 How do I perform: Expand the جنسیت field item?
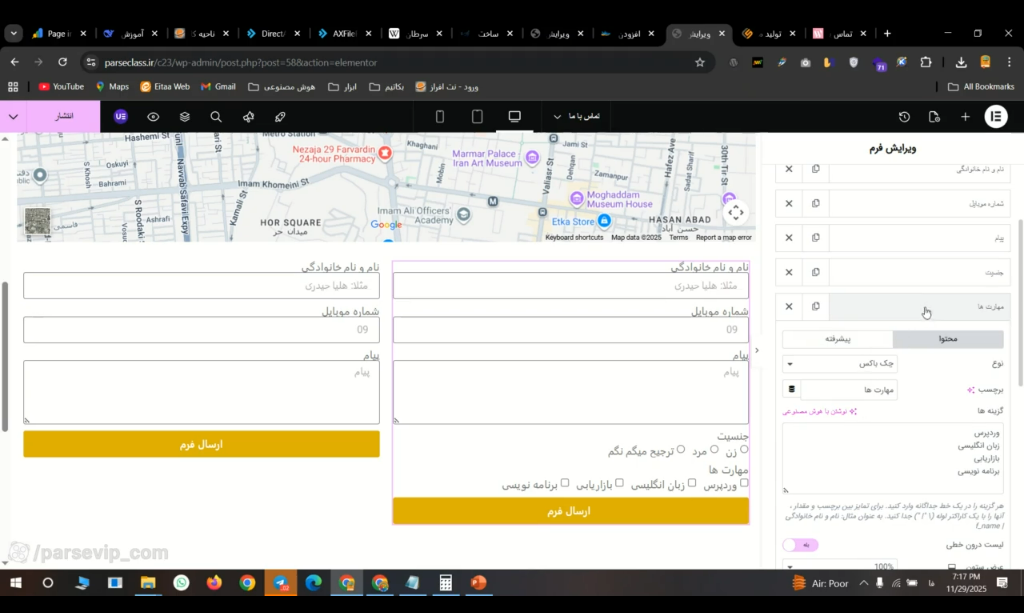[919, 272]
